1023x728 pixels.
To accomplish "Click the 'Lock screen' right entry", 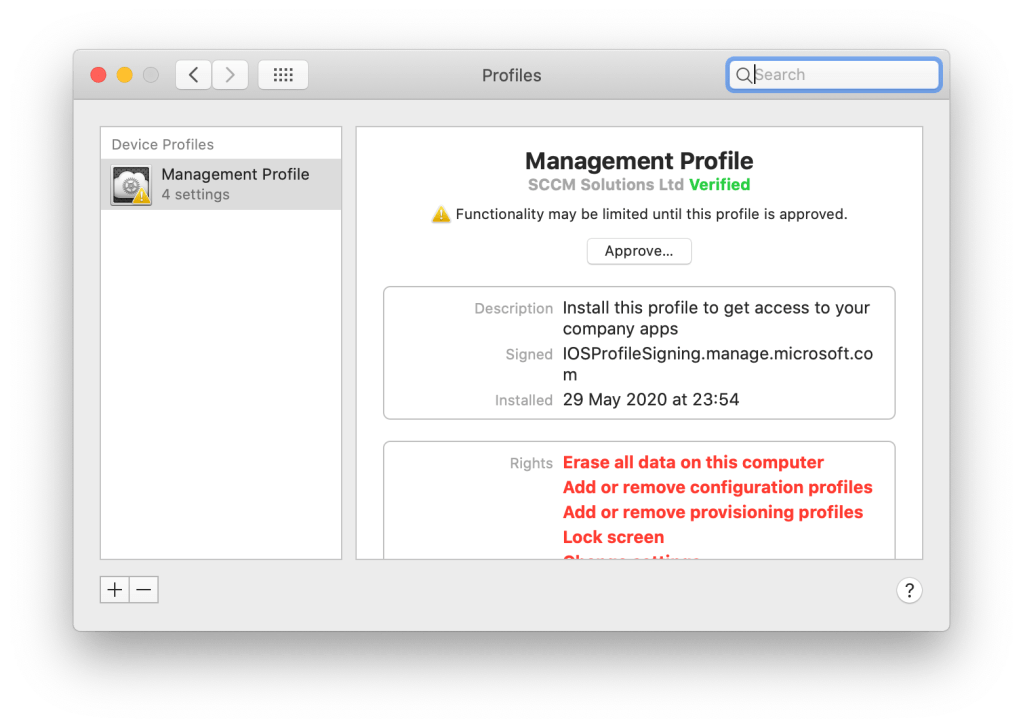I will coord(613,537).
